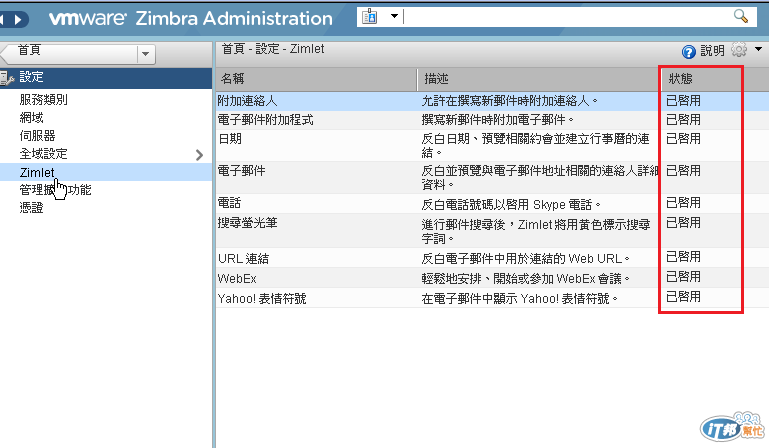Click the search type contact icon
This screenshot has width=769, height=448.
369,17
